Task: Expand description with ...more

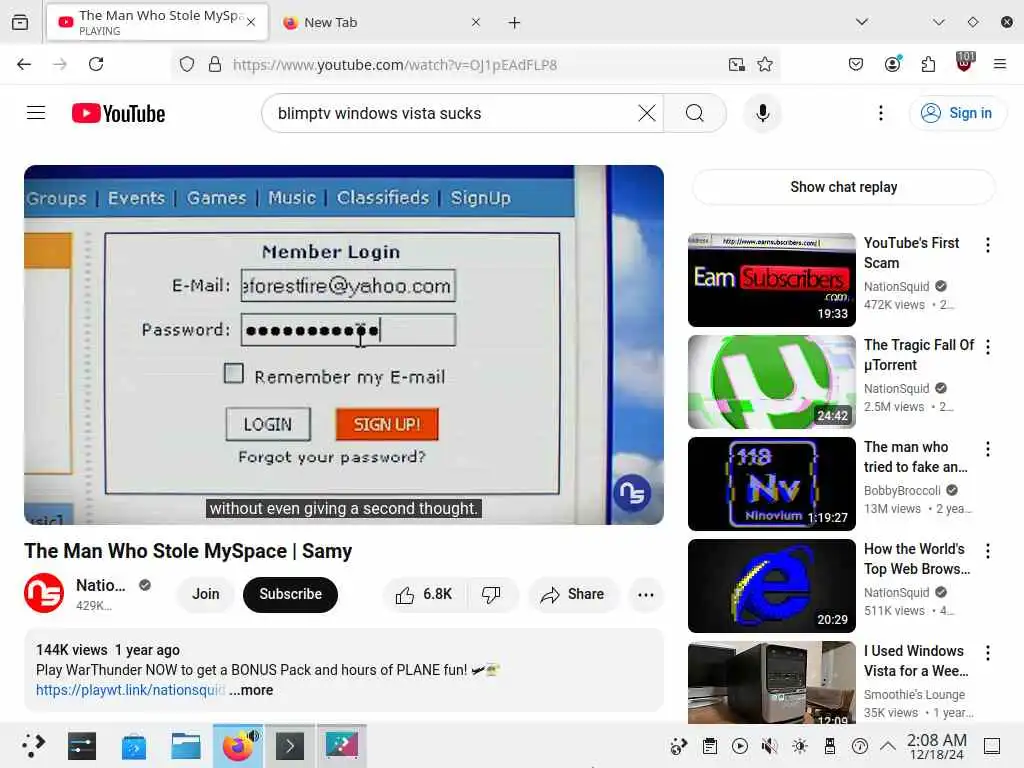Action: tap(251, 690)
